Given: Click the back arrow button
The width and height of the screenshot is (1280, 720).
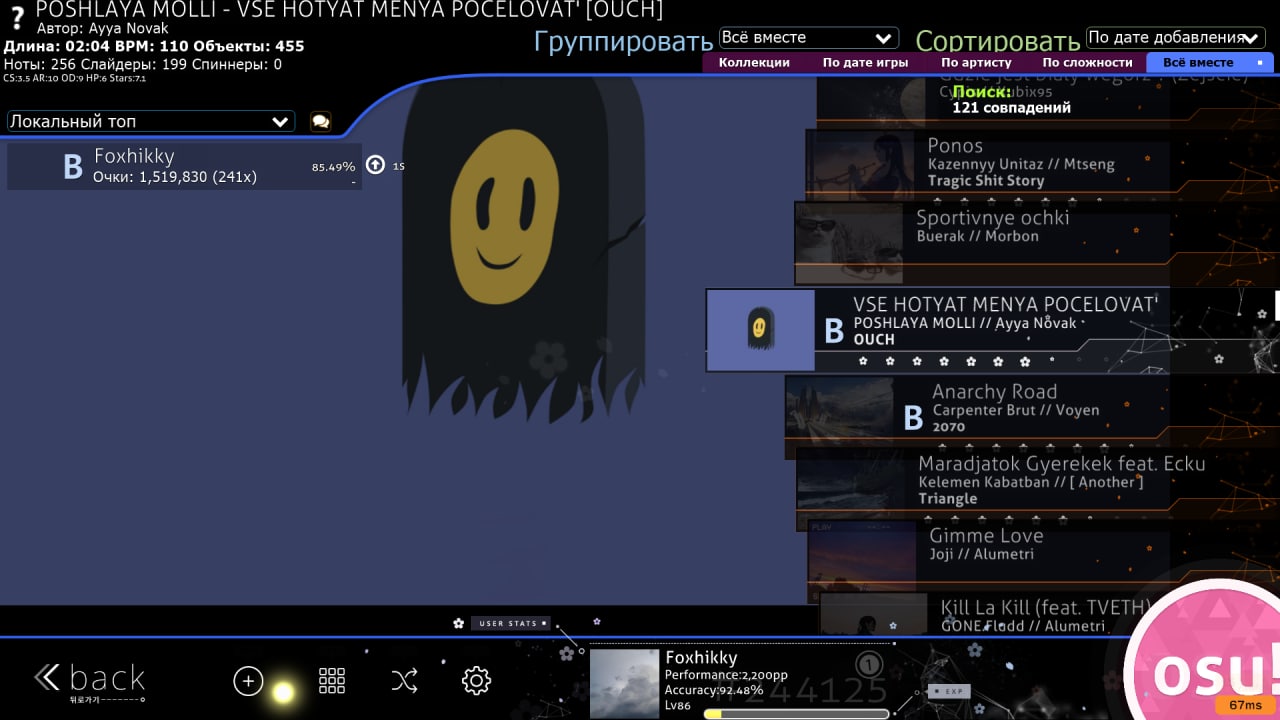Looking at the screenshot, I should (x=89, y=680).
